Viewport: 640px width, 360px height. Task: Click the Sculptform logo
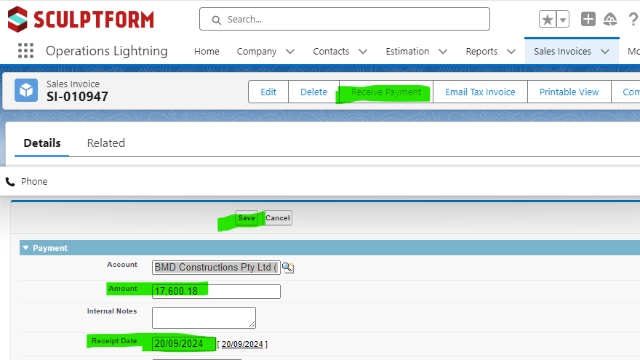tap(81, 19)
